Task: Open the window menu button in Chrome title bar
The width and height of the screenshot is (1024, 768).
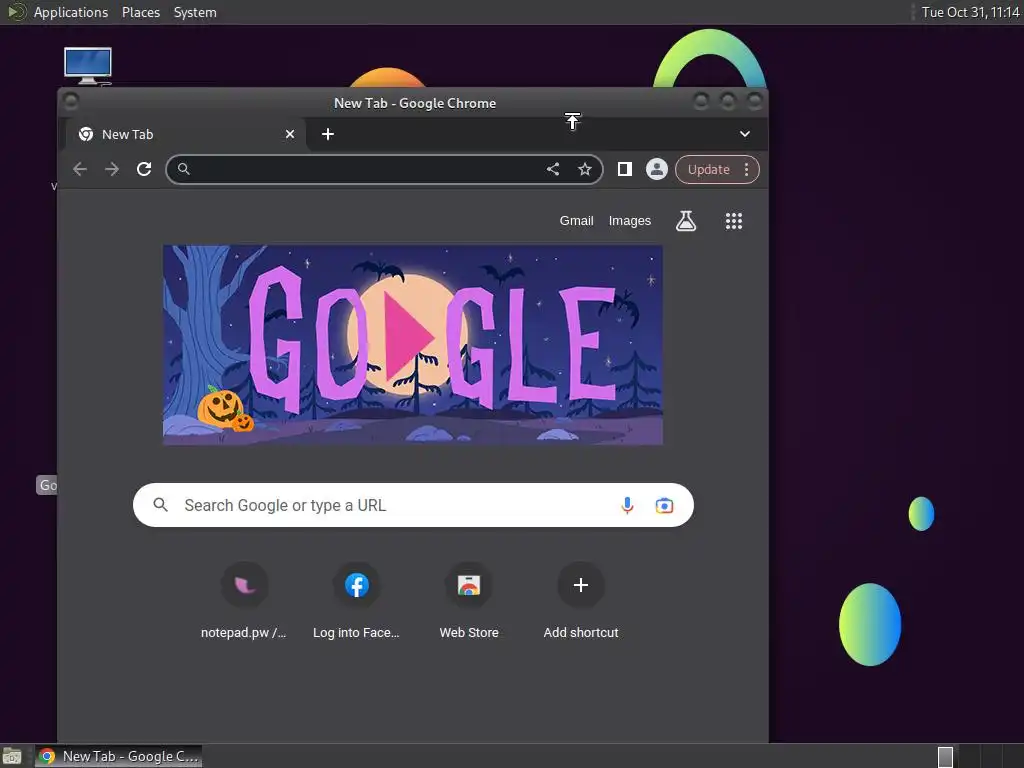Action: coord(71,102)
